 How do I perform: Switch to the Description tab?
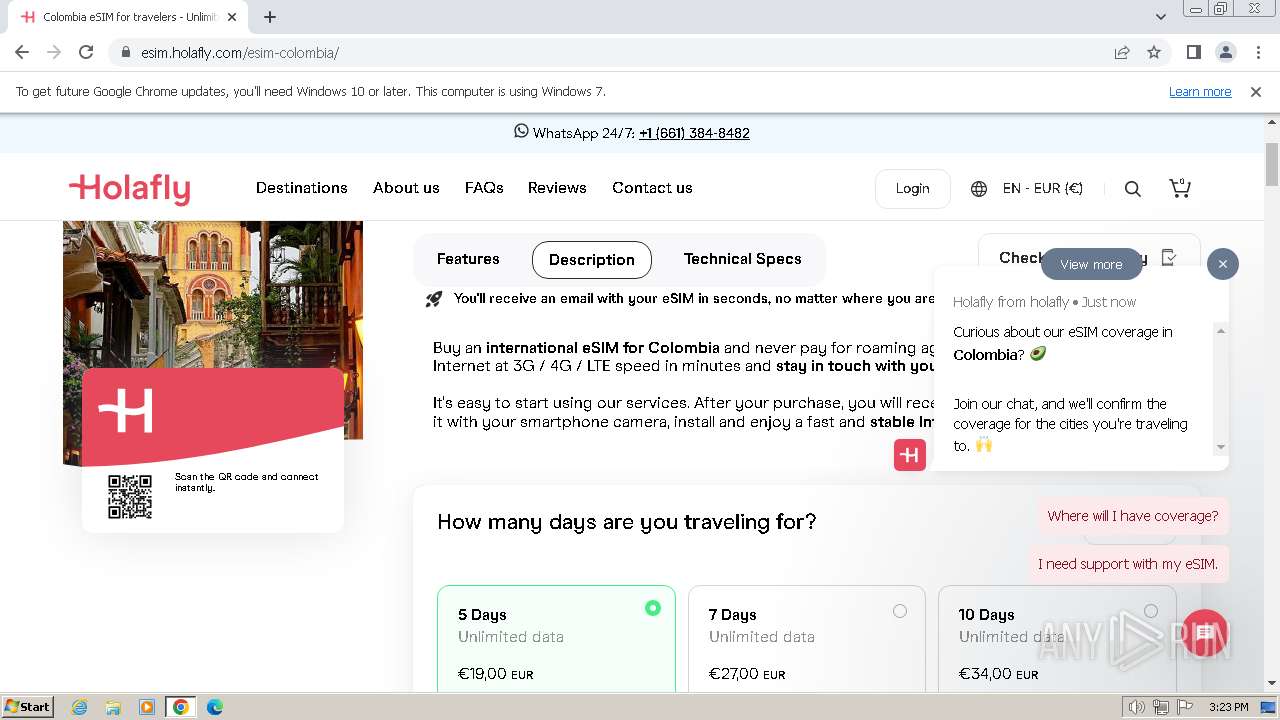pyautogui.click(x=592, y=260)
